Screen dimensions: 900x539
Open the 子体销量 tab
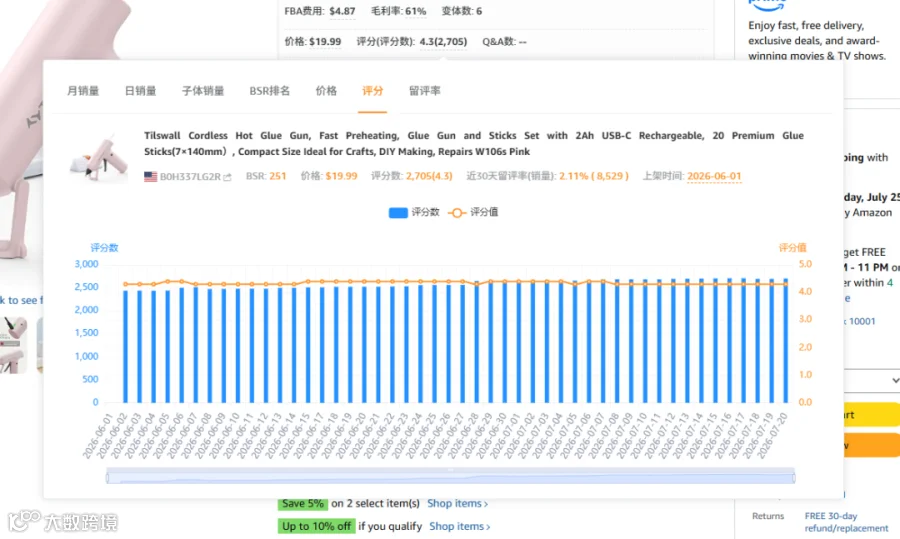click(203, 91)
